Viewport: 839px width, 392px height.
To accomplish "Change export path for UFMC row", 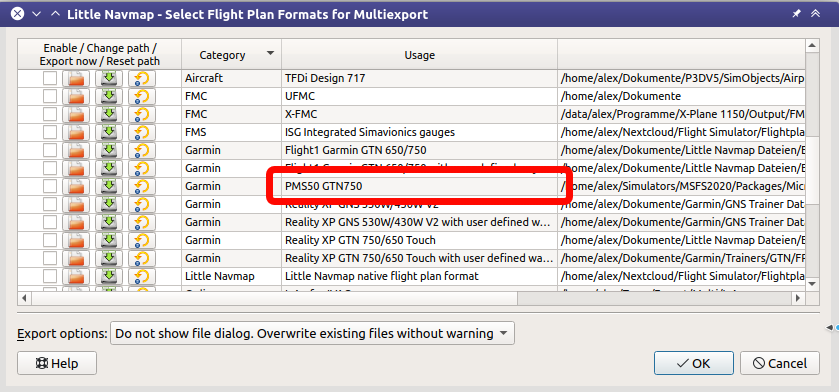I will click(x=76, y=96).
